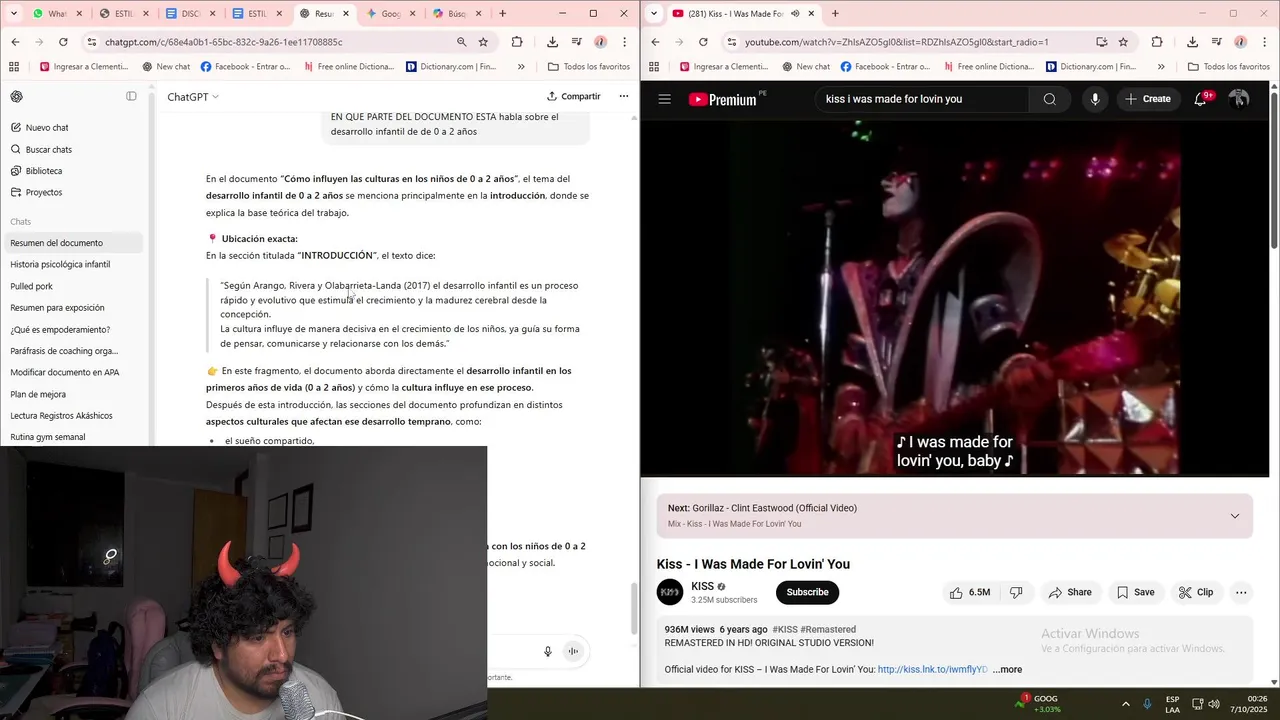Open ChatGPT conversation three-dot options menu

[x=624, y=97]
